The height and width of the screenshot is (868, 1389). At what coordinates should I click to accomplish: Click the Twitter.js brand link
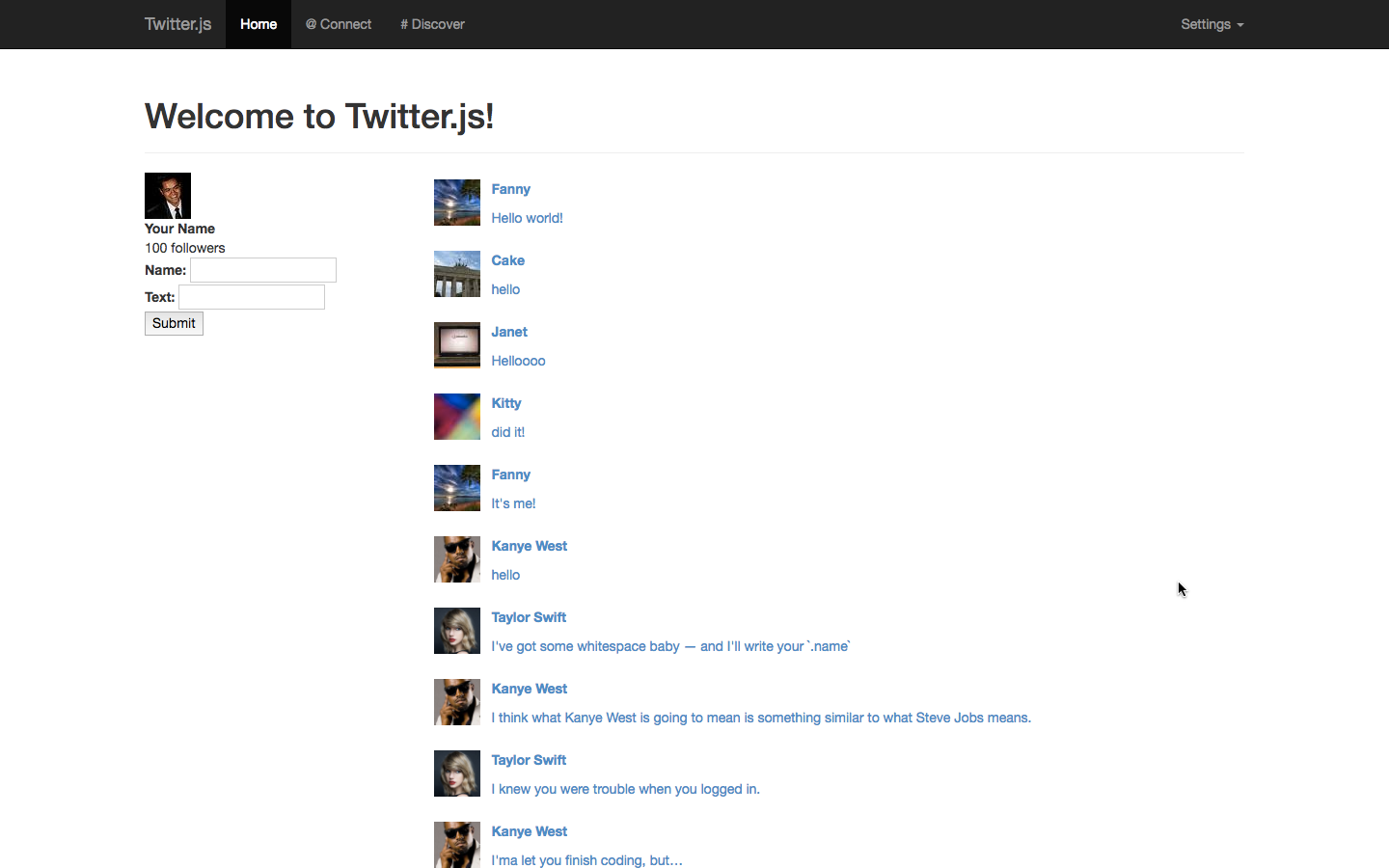[177, 24]
